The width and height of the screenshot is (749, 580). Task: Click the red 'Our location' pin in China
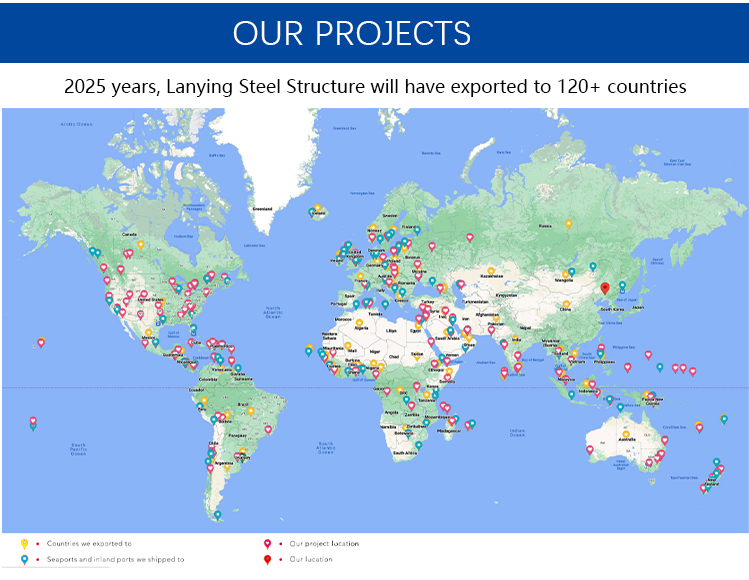pos(605,288)
